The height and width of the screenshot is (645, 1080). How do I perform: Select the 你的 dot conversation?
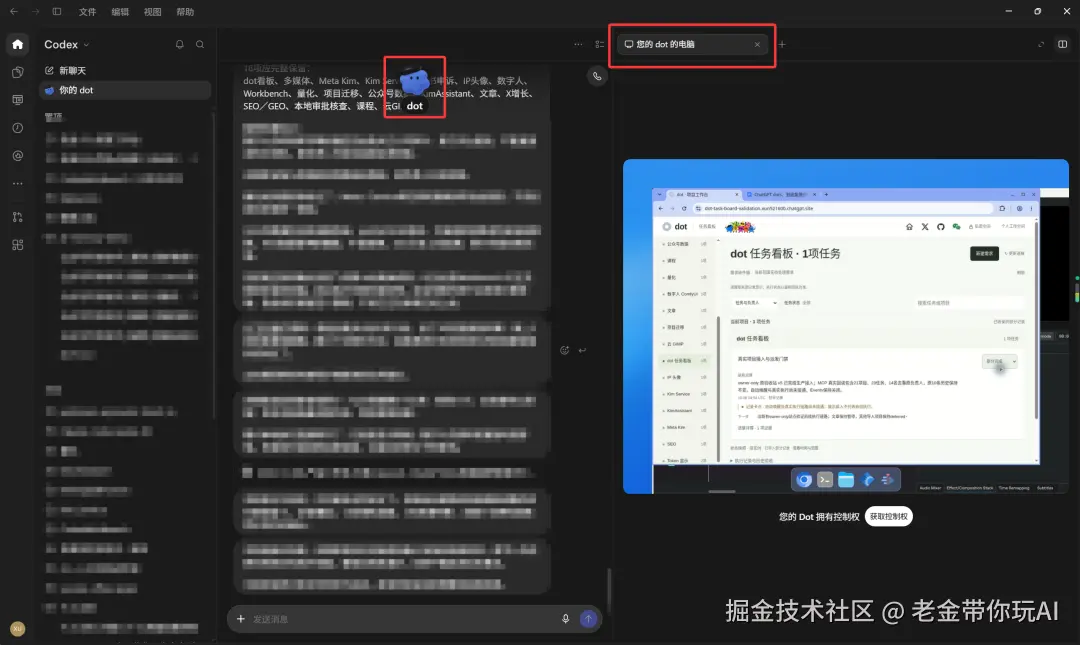point(125,90)
